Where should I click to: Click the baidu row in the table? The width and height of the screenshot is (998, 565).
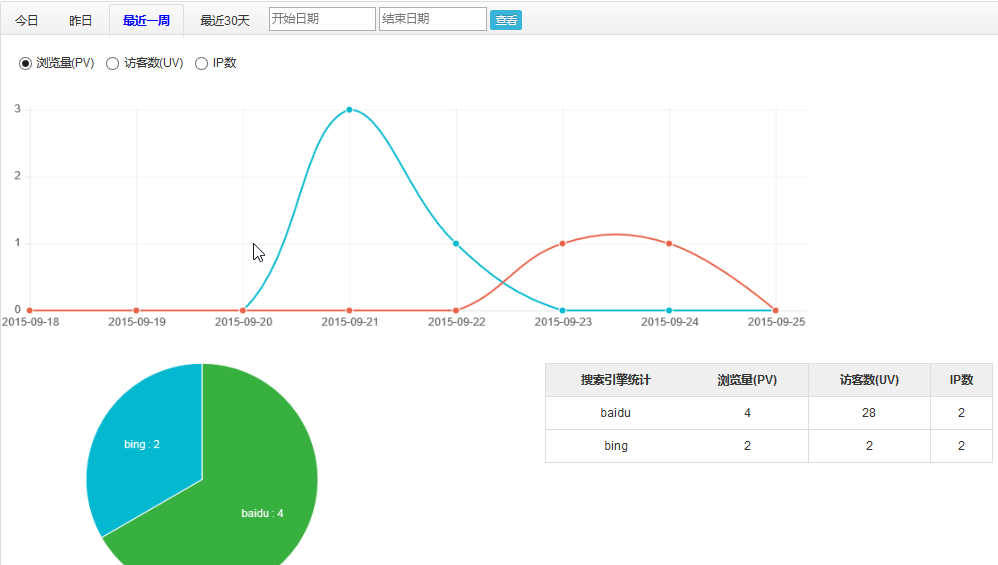coord(616,413)
